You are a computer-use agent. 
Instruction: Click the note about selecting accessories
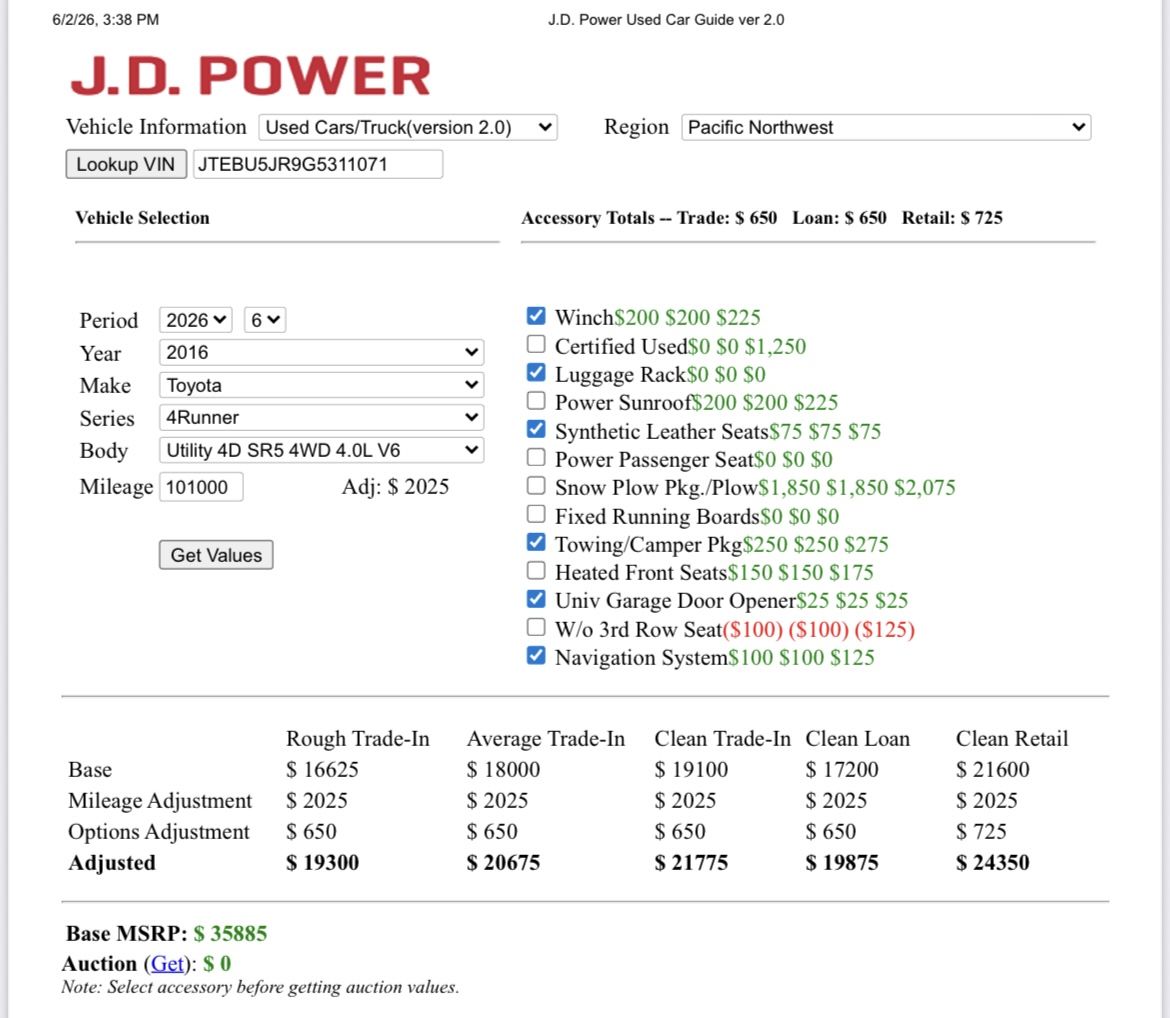[x=260, y=987]
